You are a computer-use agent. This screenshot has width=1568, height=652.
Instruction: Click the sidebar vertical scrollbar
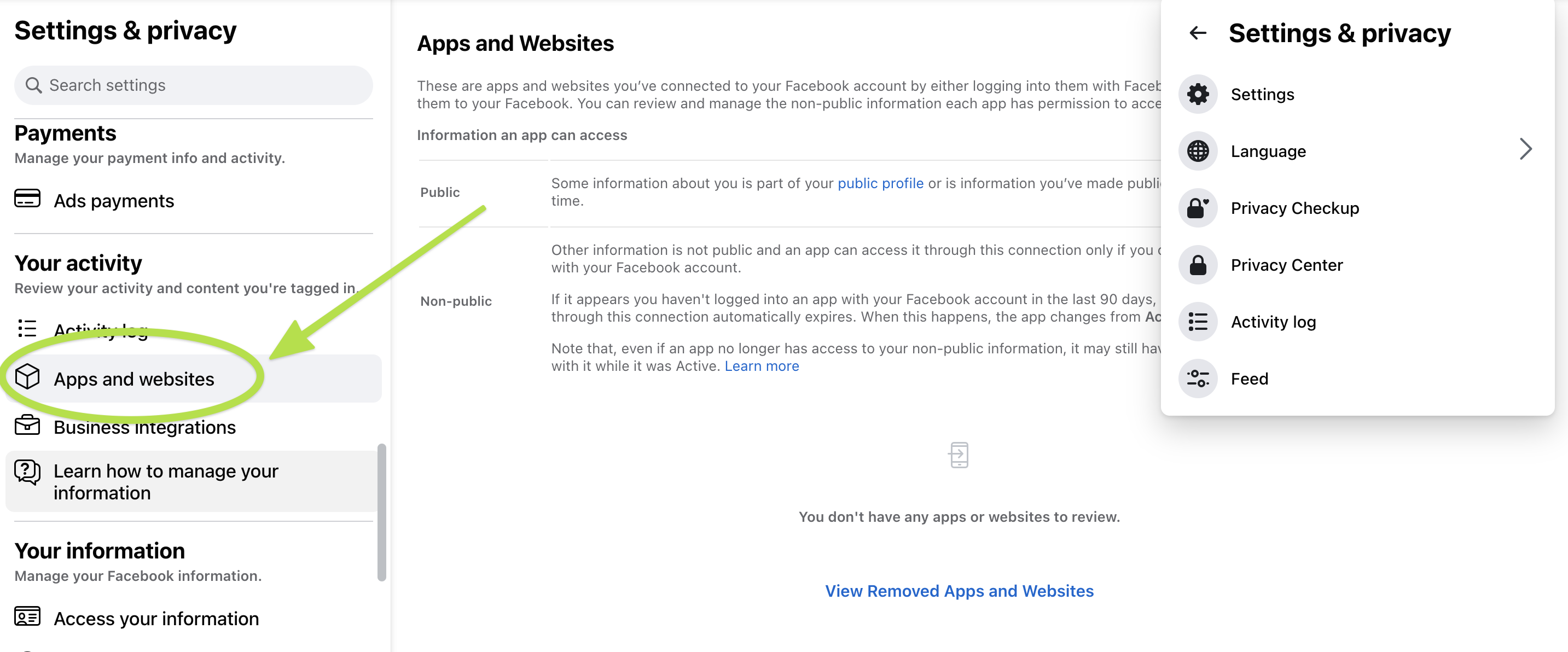(382, 512)
